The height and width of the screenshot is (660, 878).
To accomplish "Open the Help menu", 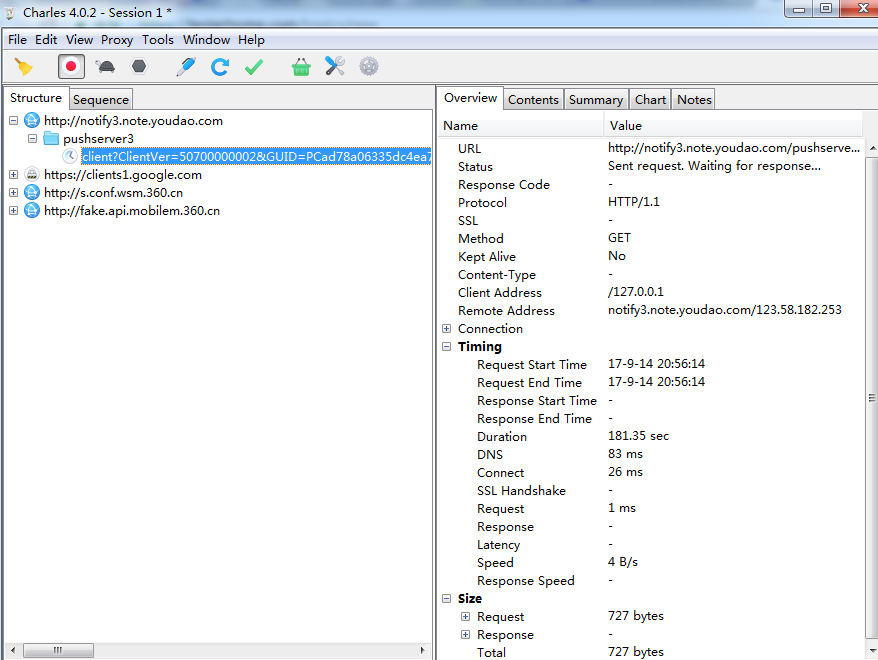I will [251, 40].
